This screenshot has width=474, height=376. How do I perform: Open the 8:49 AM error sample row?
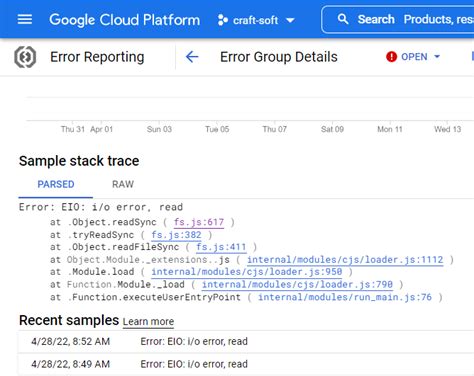point(246,364)
